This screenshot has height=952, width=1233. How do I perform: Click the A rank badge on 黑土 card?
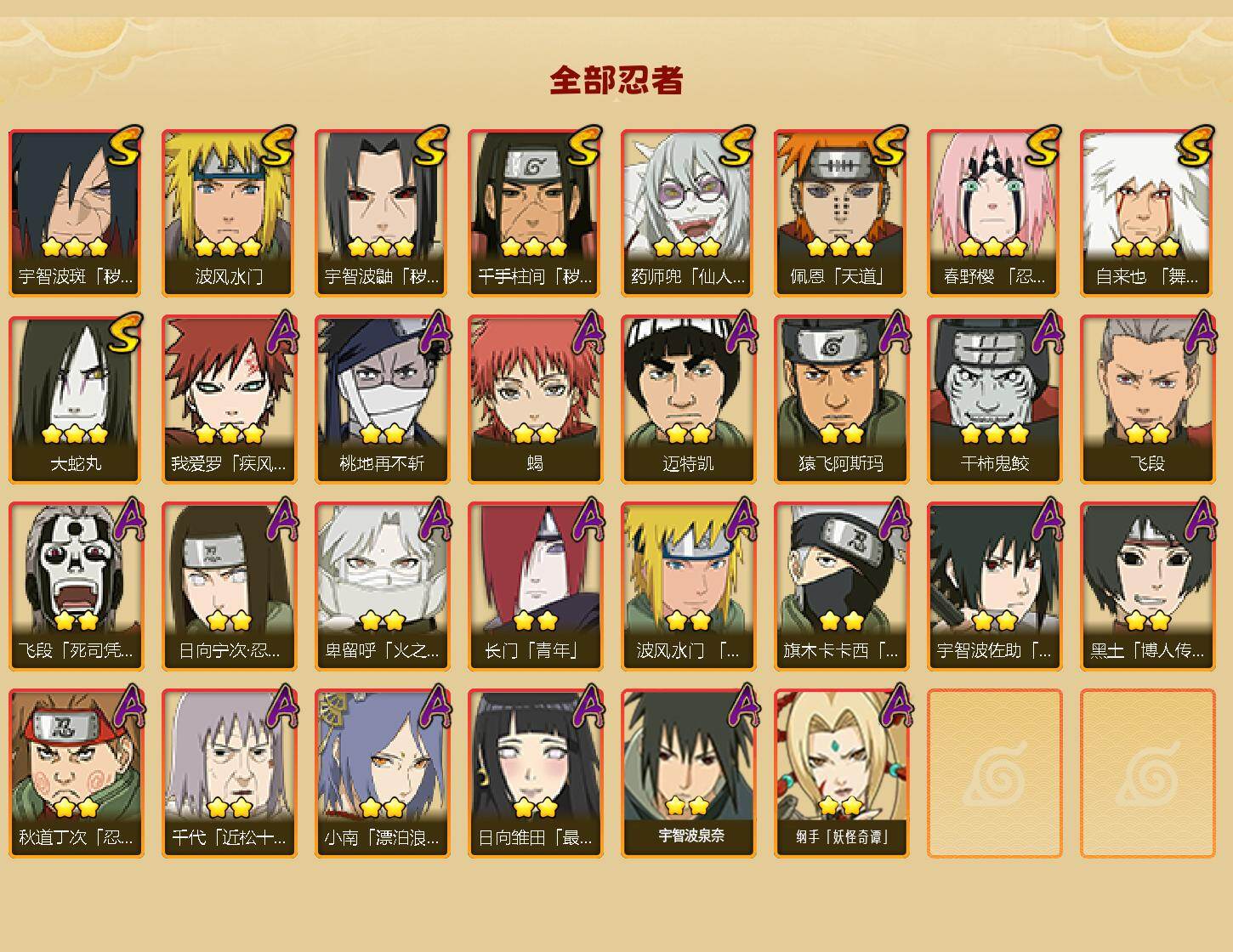point(1199,518)
